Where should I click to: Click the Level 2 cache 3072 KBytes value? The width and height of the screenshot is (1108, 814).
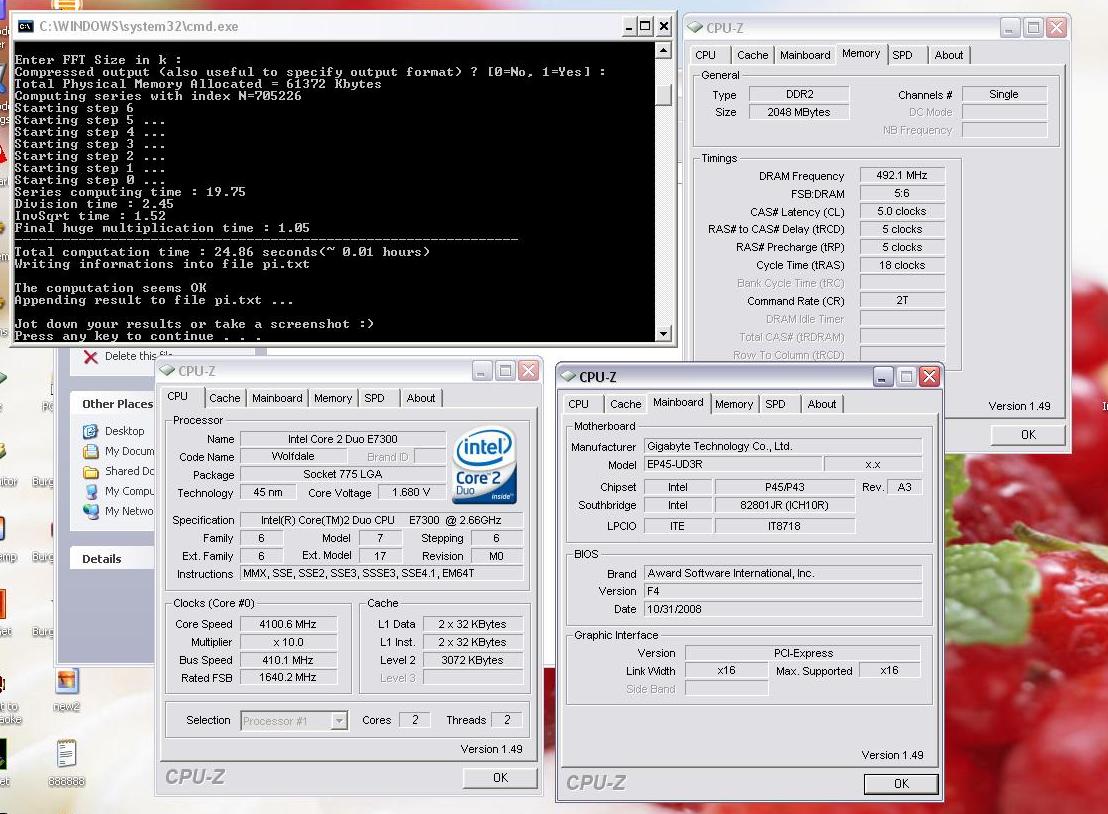coord(473,660)
